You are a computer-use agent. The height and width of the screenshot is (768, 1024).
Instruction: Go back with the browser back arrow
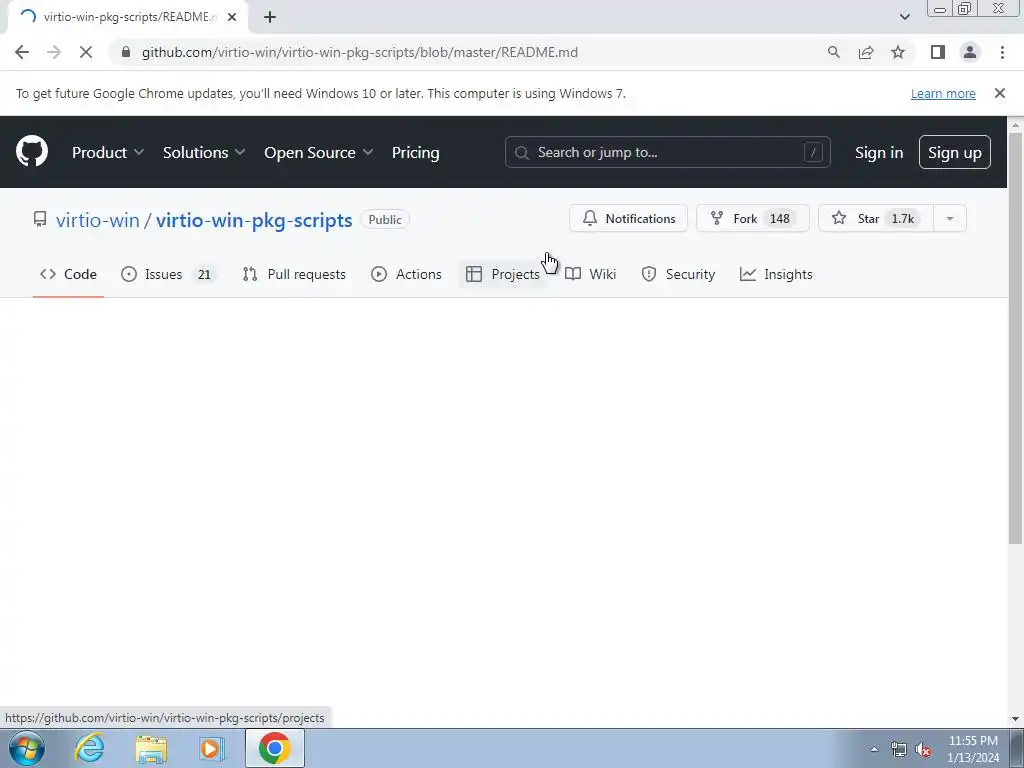(x=22, y=52)
